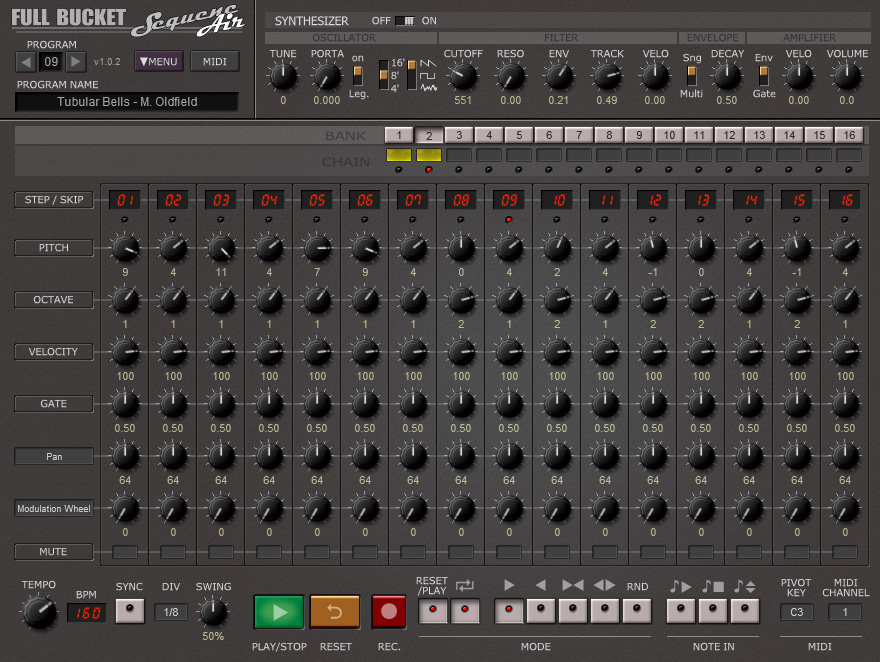Screen dimensions: 880x662
Task: Click the TUNE knob
Action: [x=283, y=77]
